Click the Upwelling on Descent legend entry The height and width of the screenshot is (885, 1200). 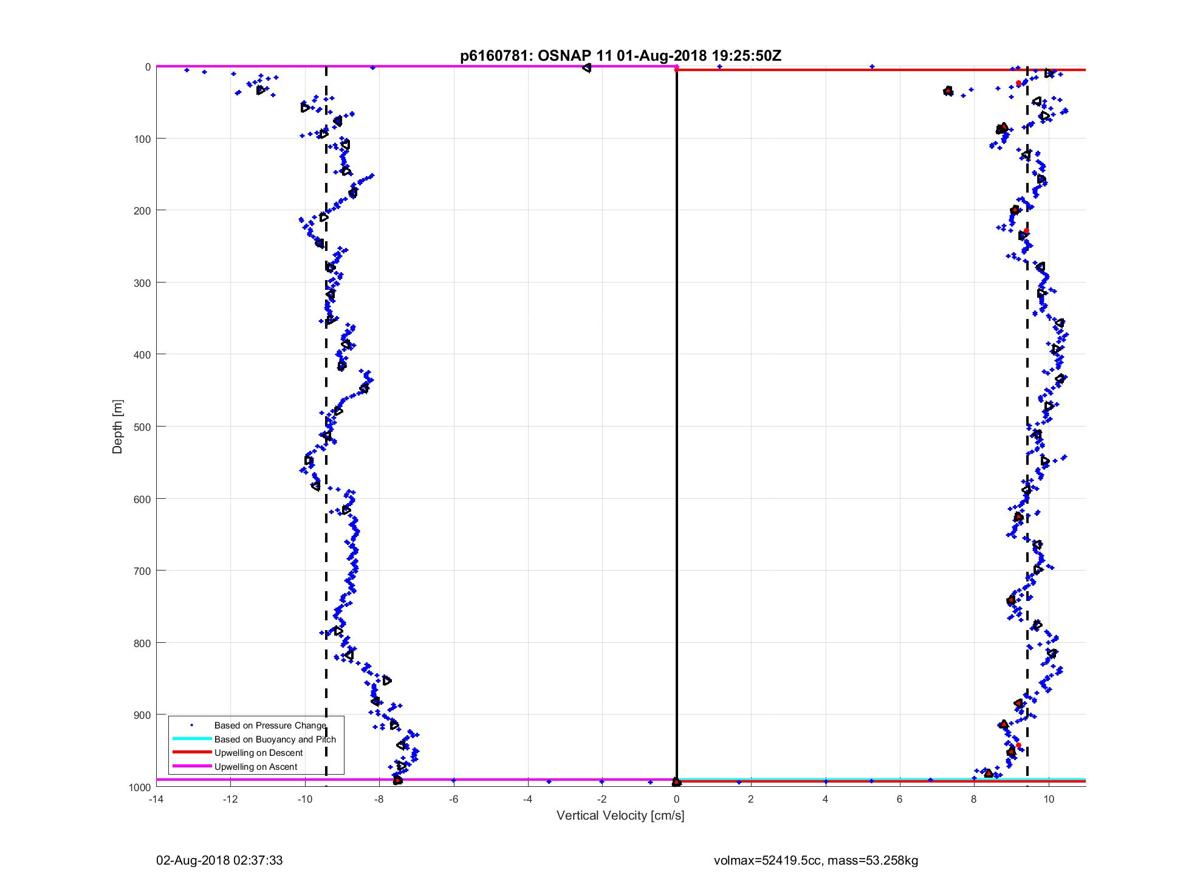pos(258,752)
